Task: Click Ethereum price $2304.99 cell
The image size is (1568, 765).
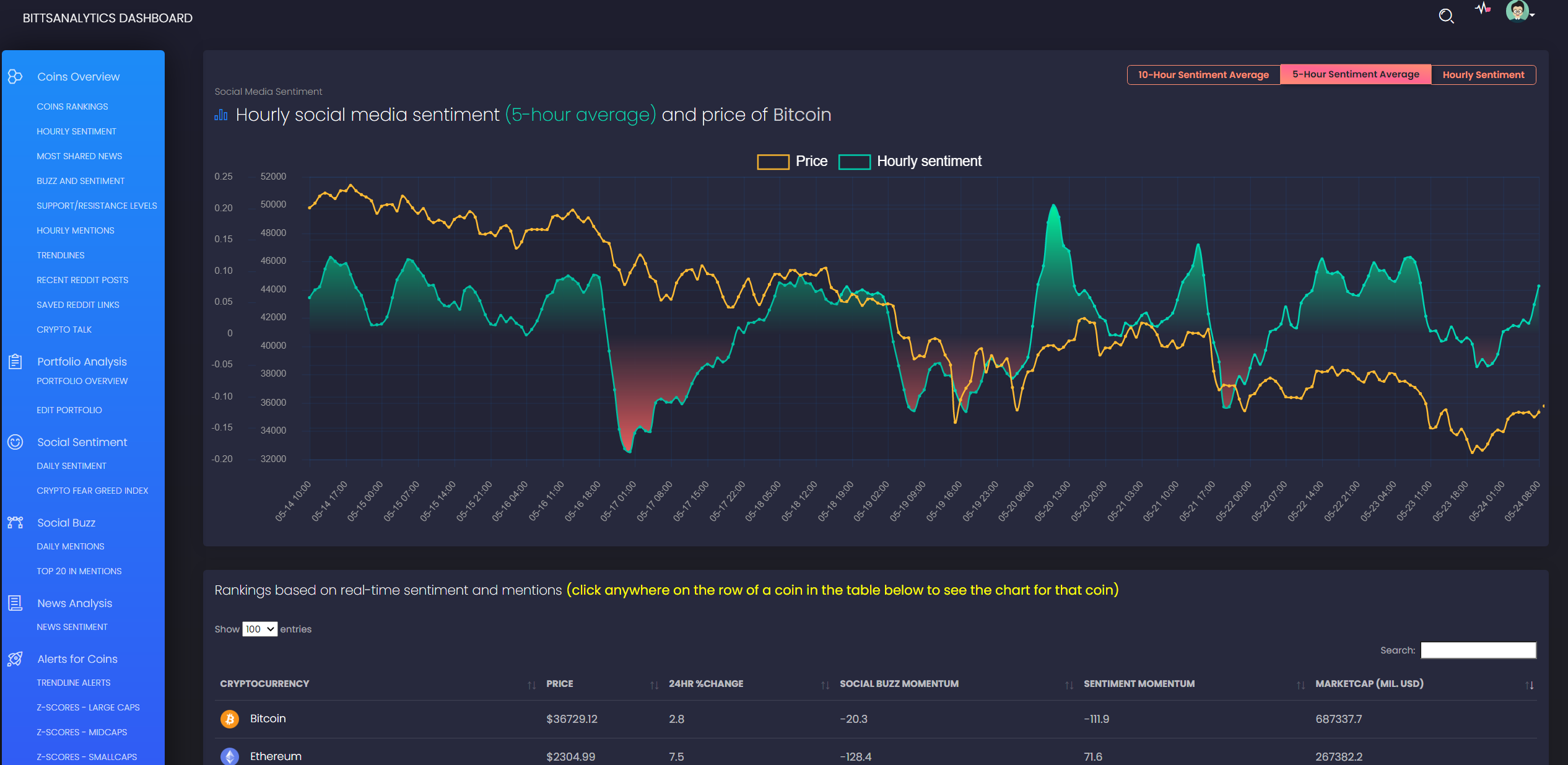Action: (570, 757)
